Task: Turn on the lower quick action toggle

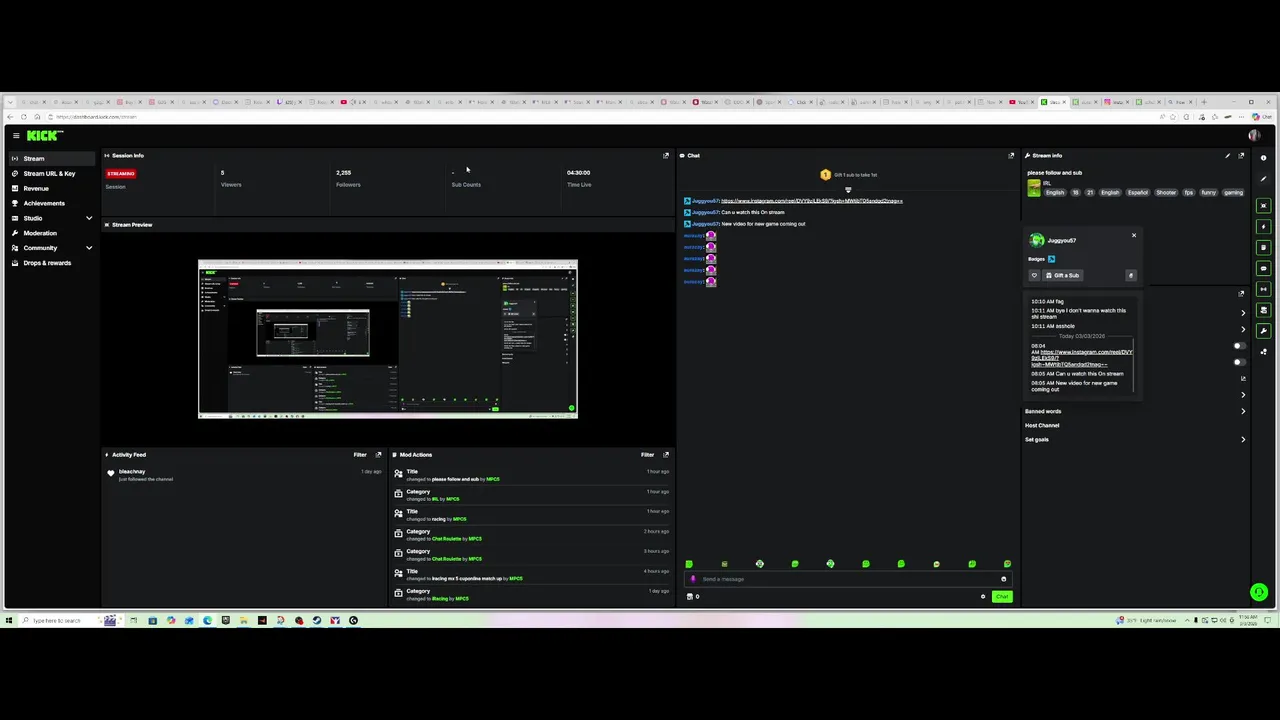Action: 1239,362
